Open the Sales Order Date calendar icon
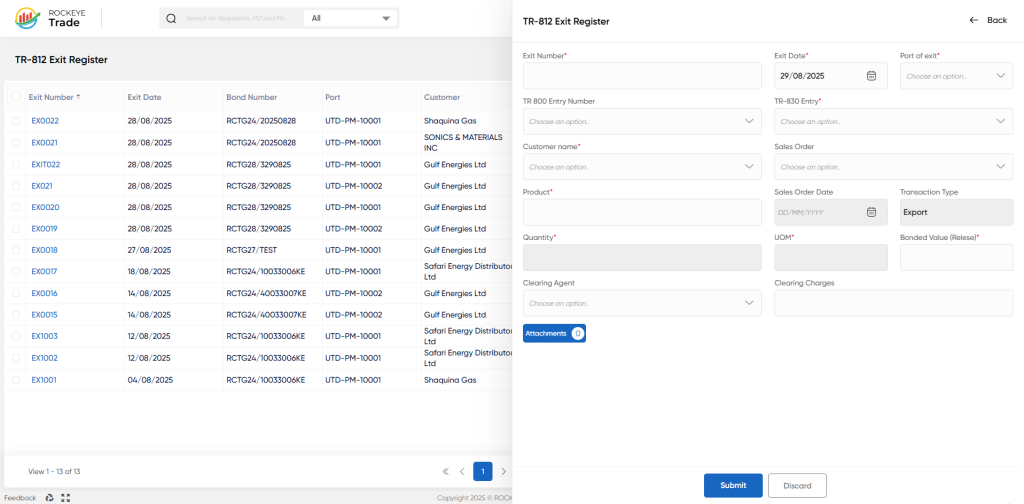The height and width of the screenshot is (504, 1024). click(871, 212)
